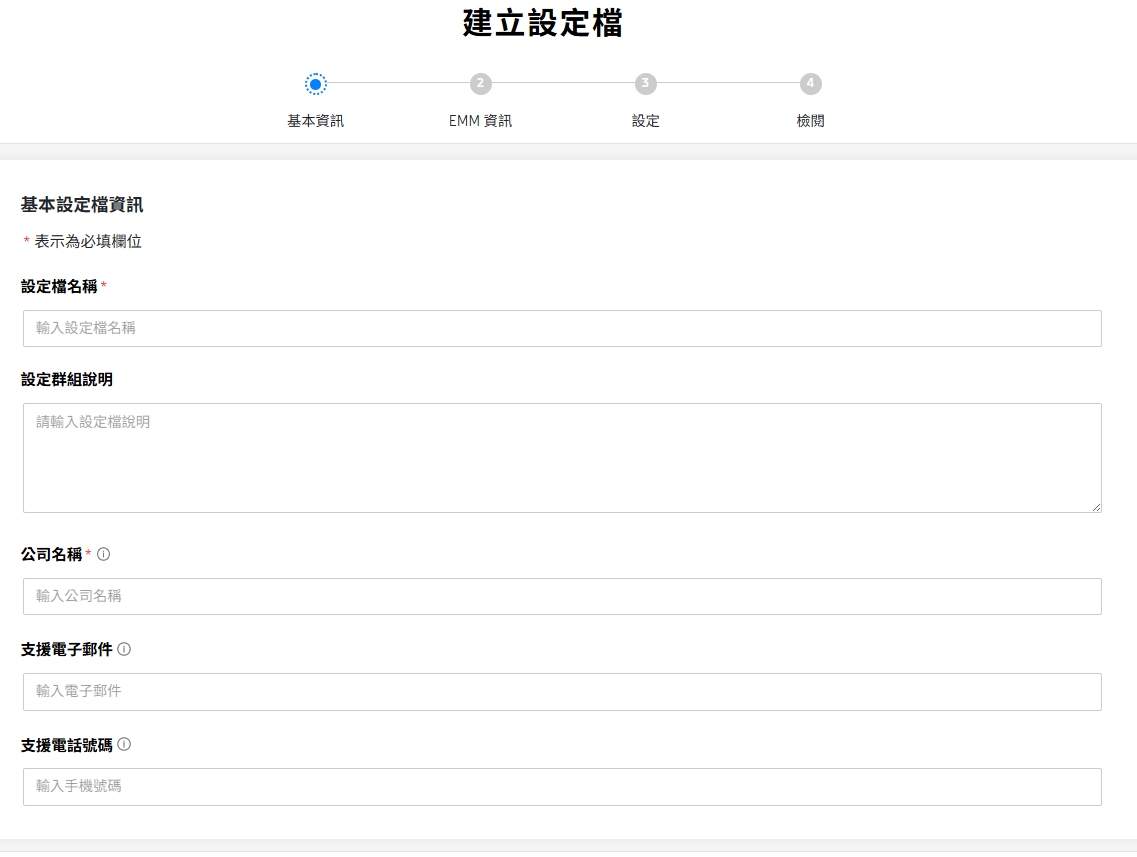Focus the 支援電話號碼 input field
The image size is (1137, 857).
[x=562, y=787]
